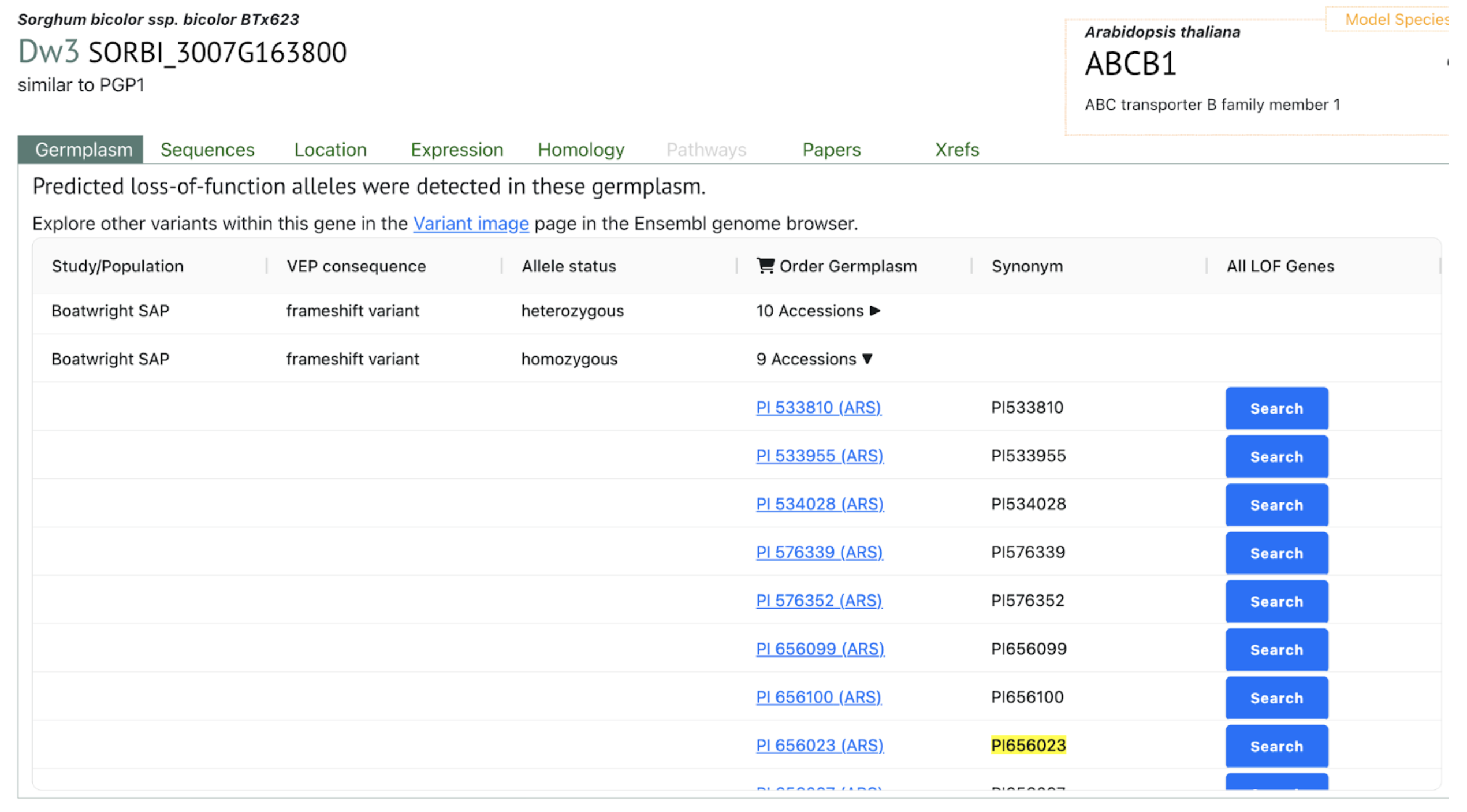Click frameshift variant in the homozygous row
1467x812 pixels.
pos(352,359)
